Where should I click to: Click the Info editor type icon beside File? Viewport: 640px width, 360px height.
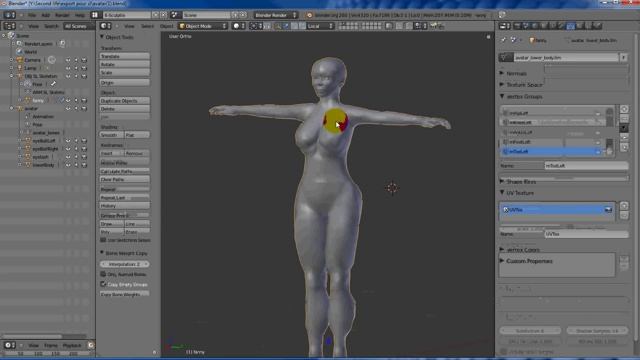point(9,15)
